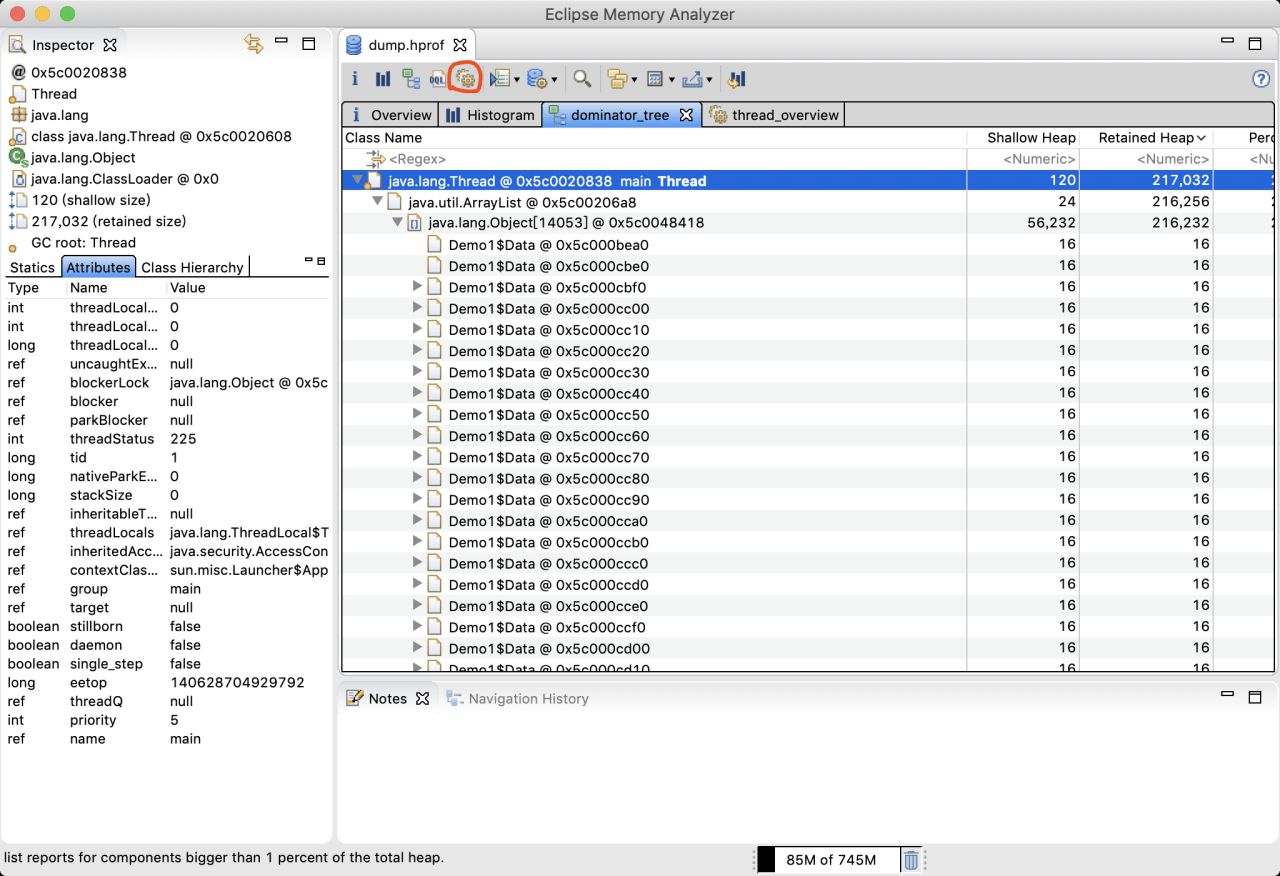
Task: Select Demo1$Data @ 0x5c000bea0 row
Action: point(808,244)
